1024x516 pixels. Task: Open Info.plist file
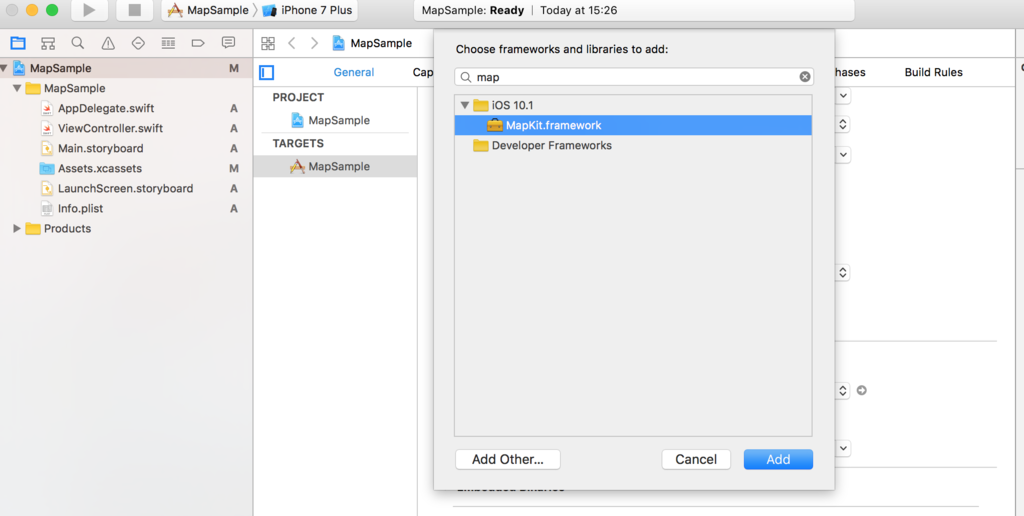(80, 209)
